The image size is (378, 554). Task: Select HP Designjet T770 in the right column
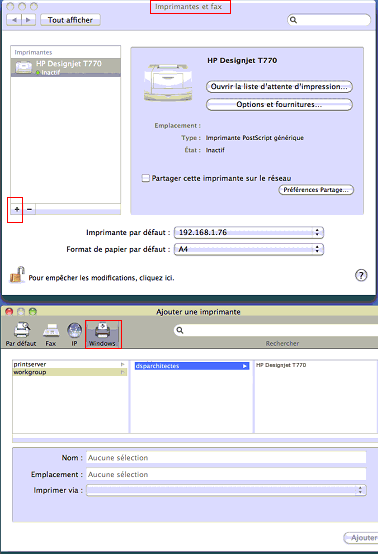click(281, 365)
